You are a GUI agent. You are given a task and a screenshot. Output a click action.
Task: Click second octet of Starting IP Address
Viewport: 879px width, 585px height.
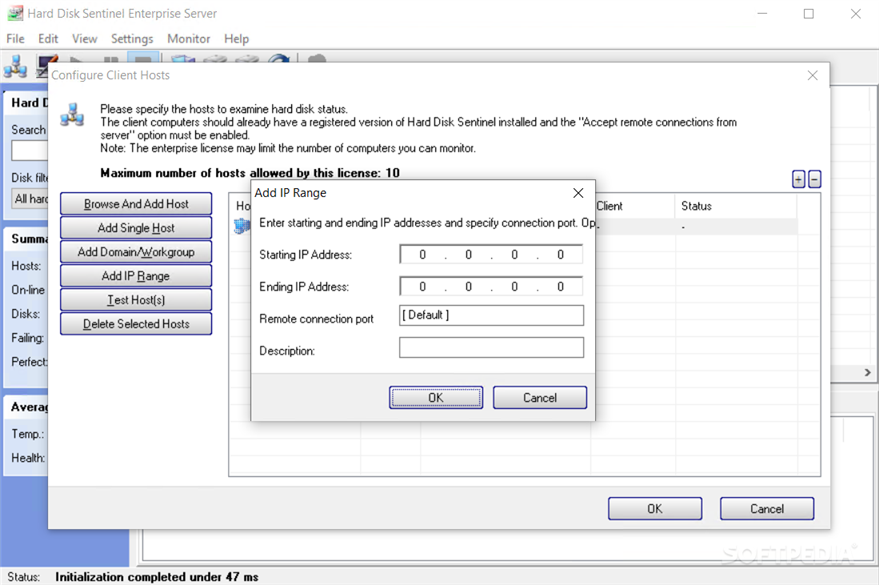(x=469, y=255)
